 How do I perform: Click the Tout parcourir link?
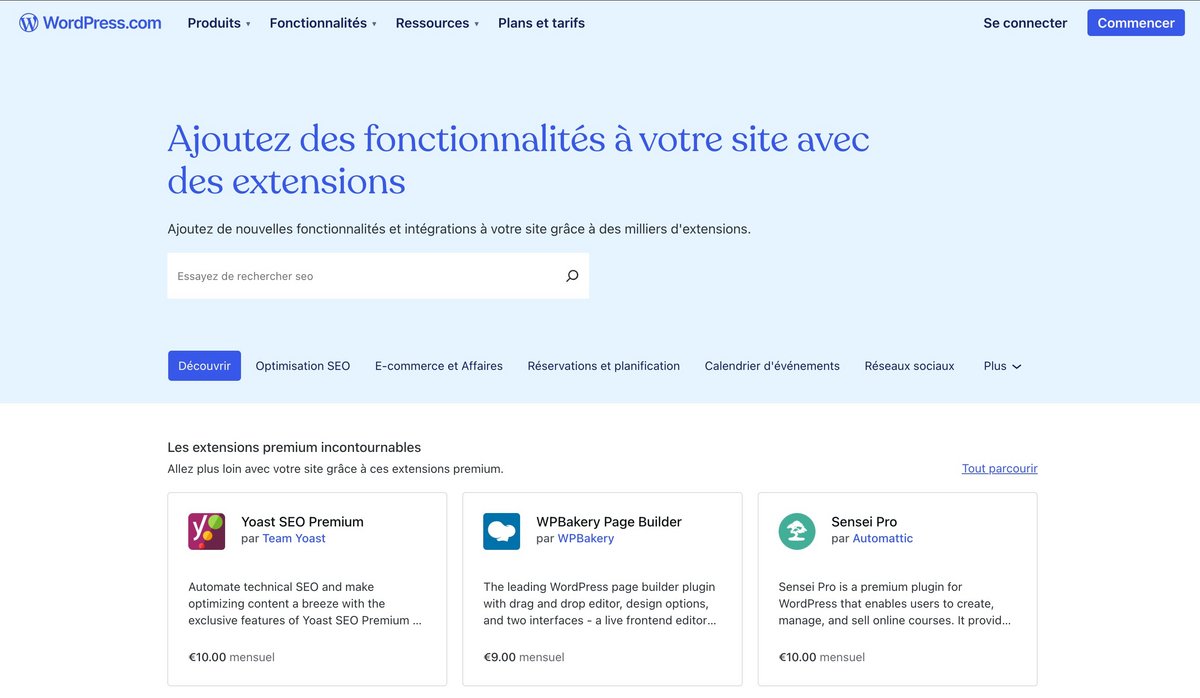1000,468
